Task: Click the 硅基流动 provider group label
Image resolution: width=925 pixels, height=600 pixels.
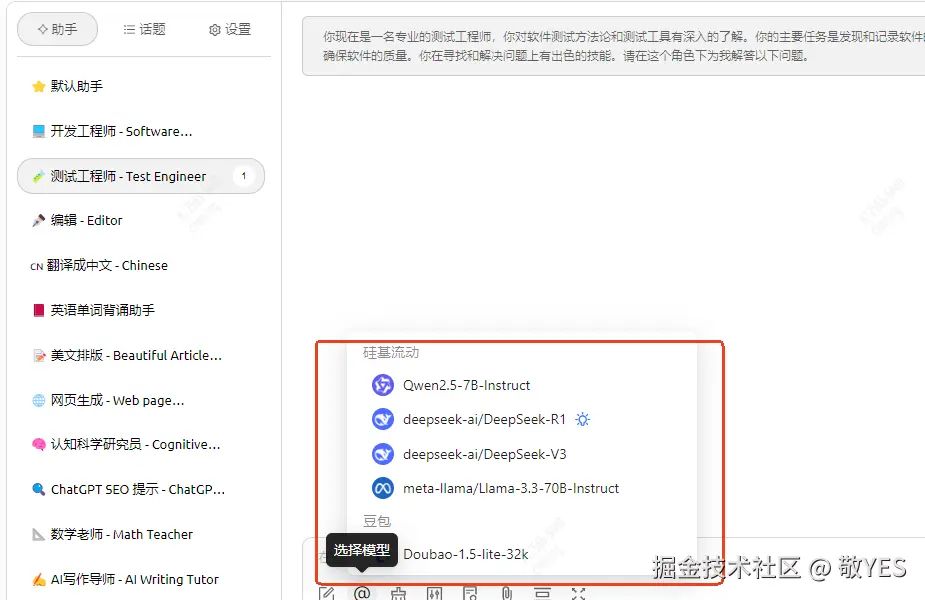Action: (391, 353)
